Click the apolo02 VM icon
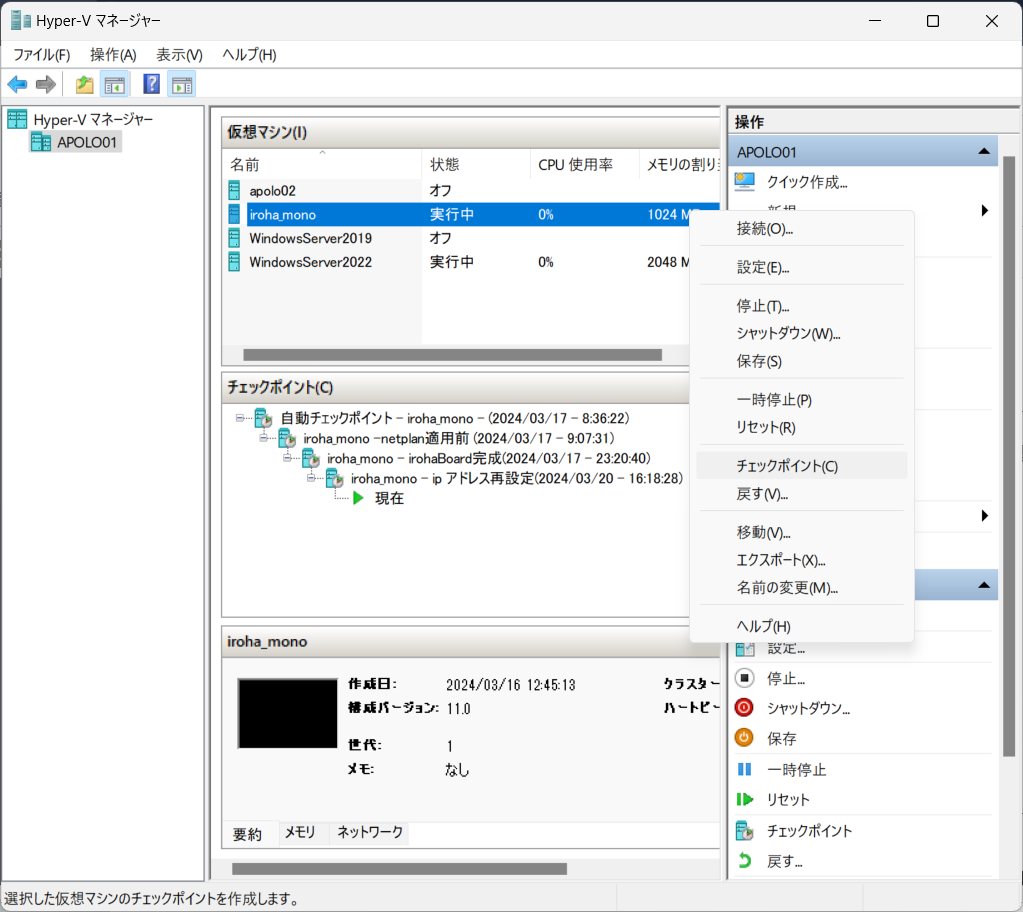1023x912 pixels. 234,190
